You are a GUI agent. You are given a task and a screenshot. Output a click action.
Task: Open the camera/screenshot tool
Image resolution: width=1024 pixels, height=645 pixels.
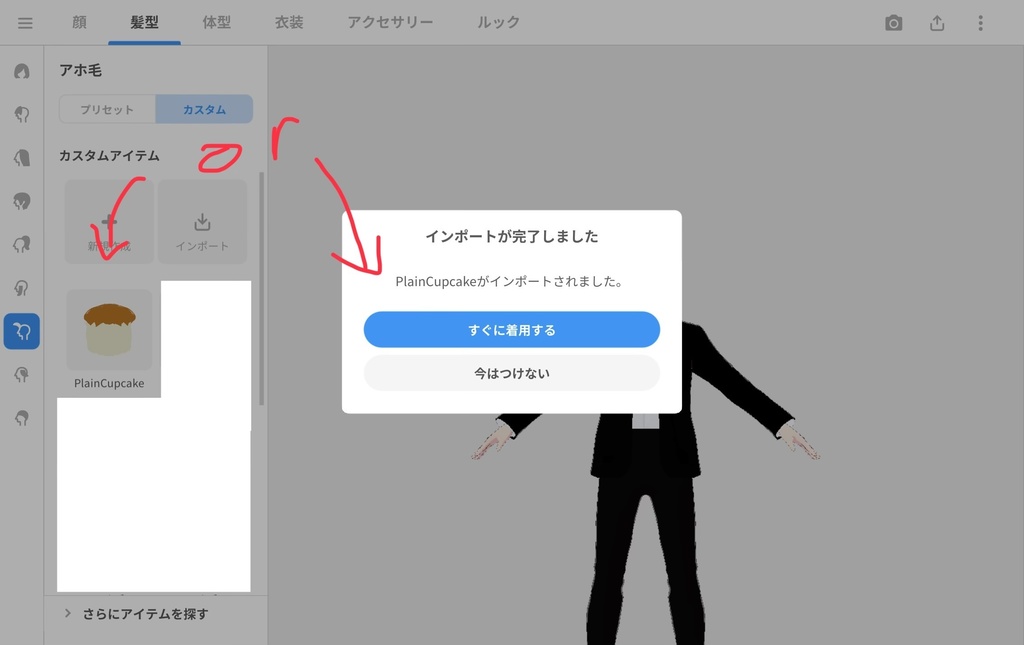tap(893, 22)
